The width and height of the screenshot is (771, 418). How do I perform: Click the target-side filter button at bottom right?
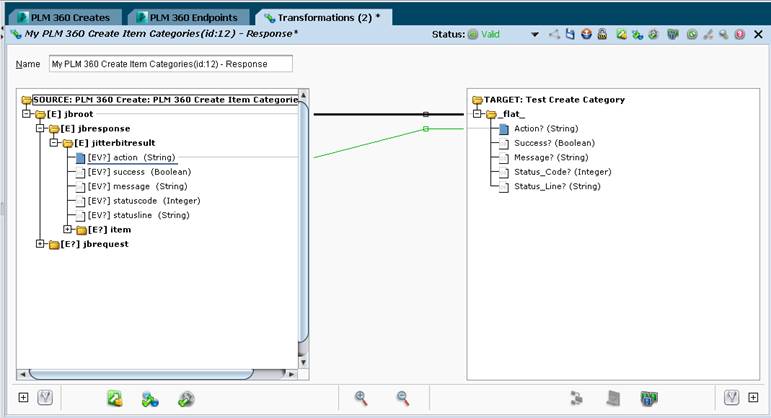point(731,397)
